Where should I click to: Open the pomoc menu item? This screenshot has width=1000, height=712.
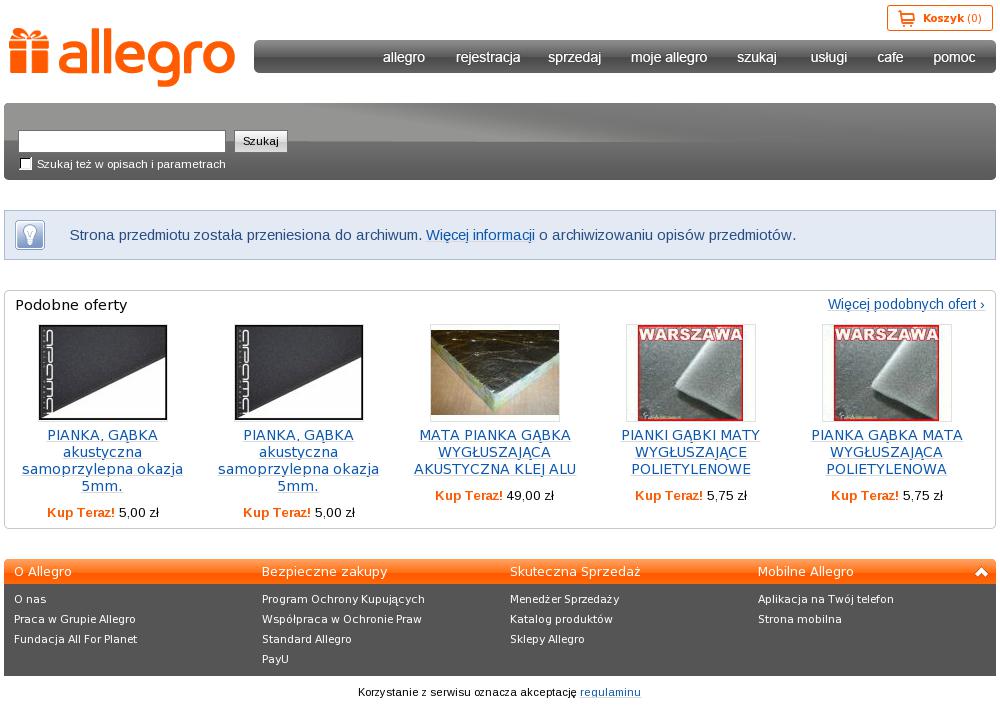point(954,57)
